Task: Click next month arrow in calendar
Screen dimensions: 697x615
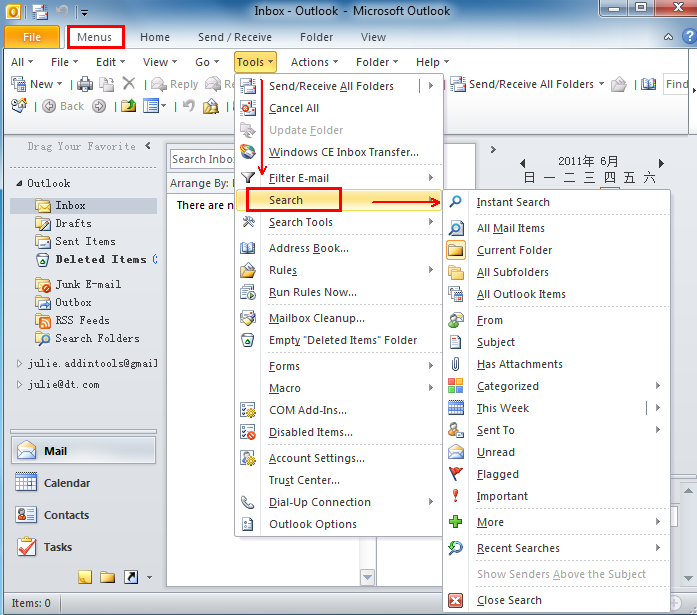Action: [x=661, y=163]
